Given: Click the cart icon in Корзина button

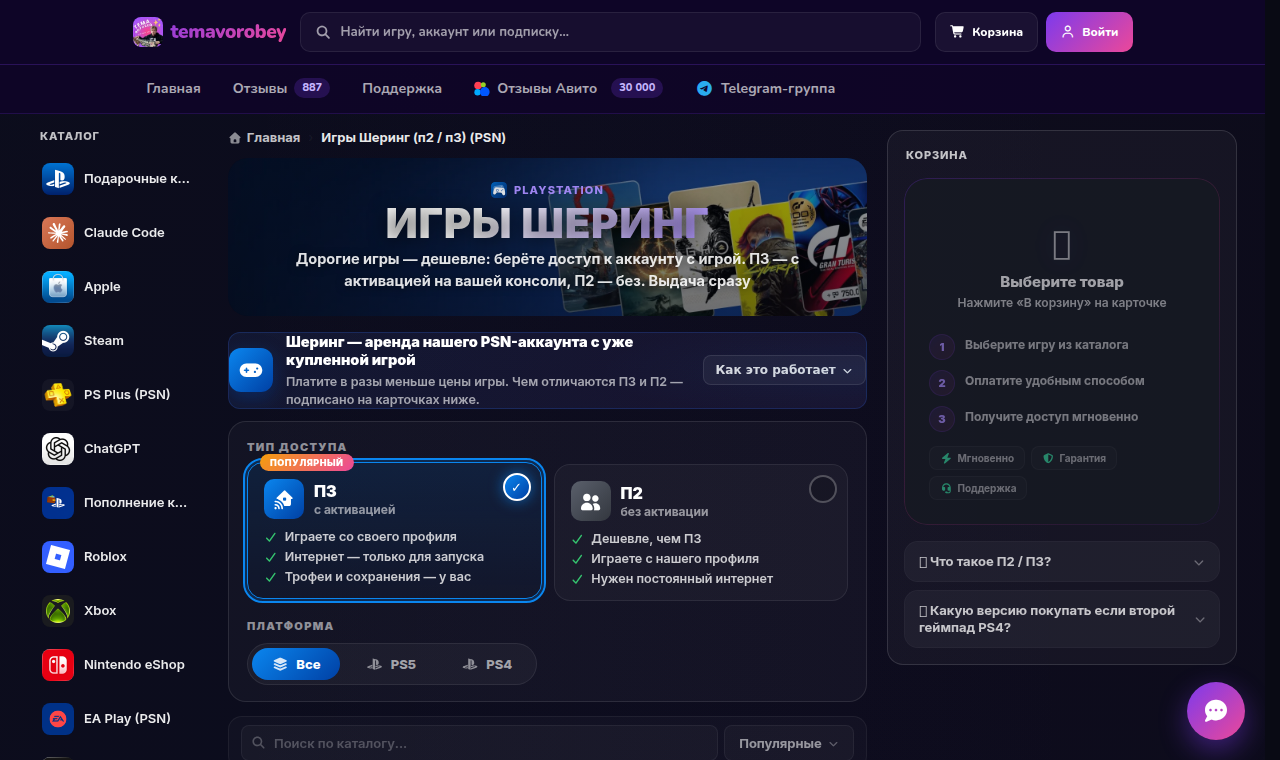Looking at the screenshot, I should coord(957,32).
